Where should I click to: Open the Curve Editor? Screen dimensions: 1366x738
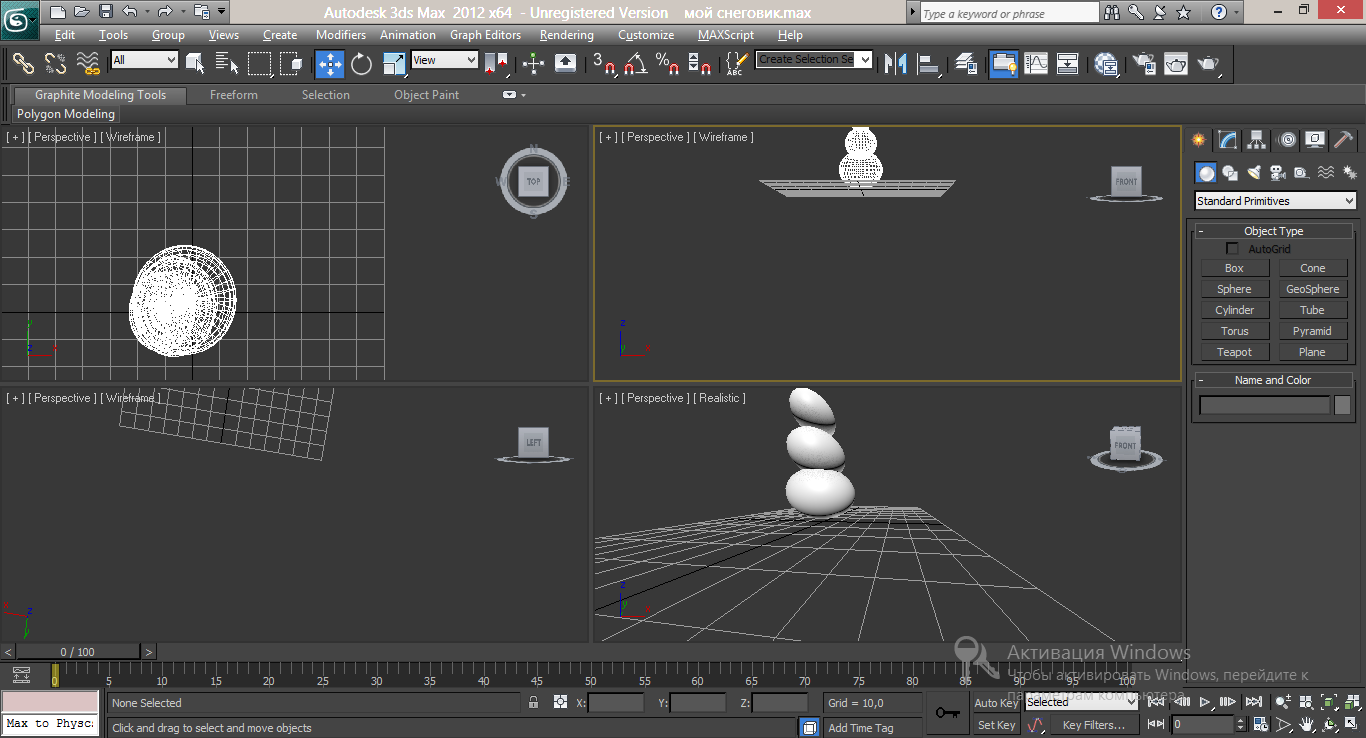(1036, 64)
